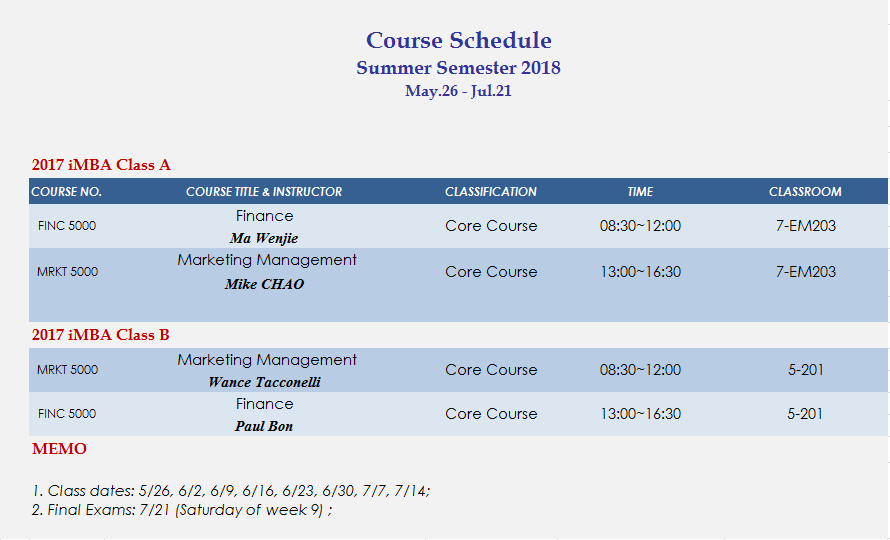Click instructor name Ma Wenjie
The image size is (890, 540).
pyautogui.click(x=264, y=238)
